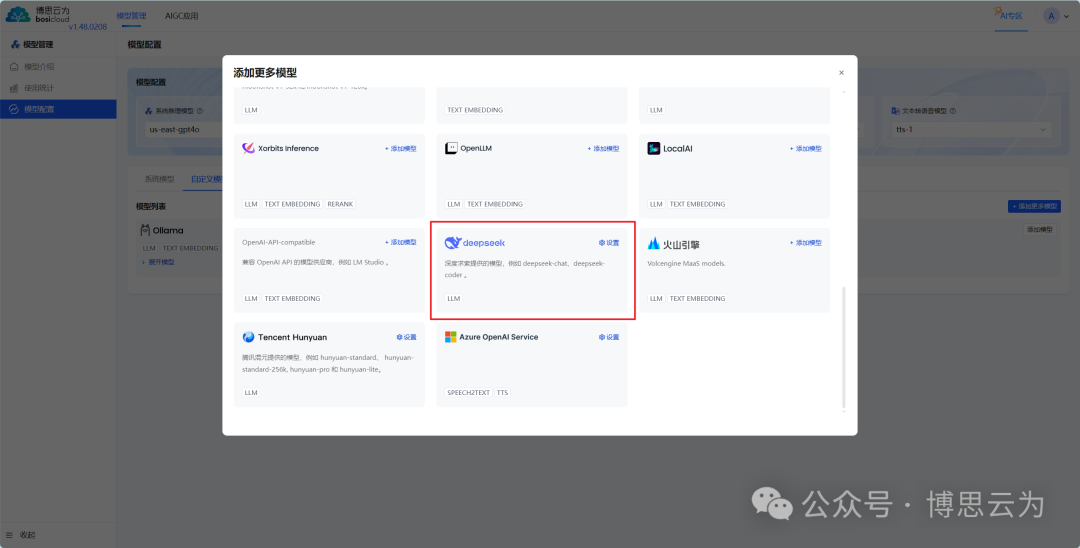Viewport: 1080px width, 548px height.
Task: Click the 收起 label at bottom of sidebar
Action: pyautogui.click(x=28, y=535)
